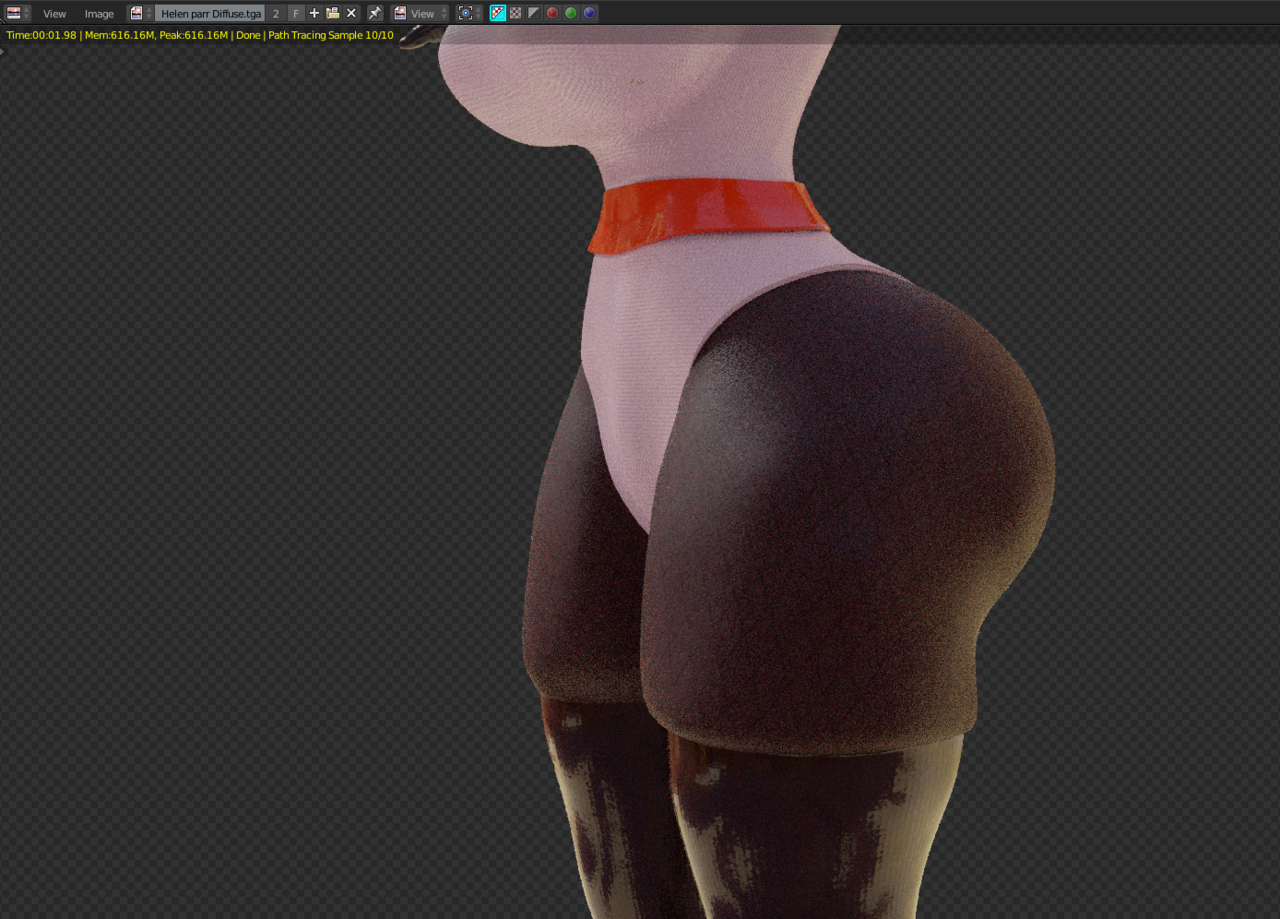Click the render status text 'Path Tracing Sample 10/10'
The image size is (1280, 919).
click(331, 35)
